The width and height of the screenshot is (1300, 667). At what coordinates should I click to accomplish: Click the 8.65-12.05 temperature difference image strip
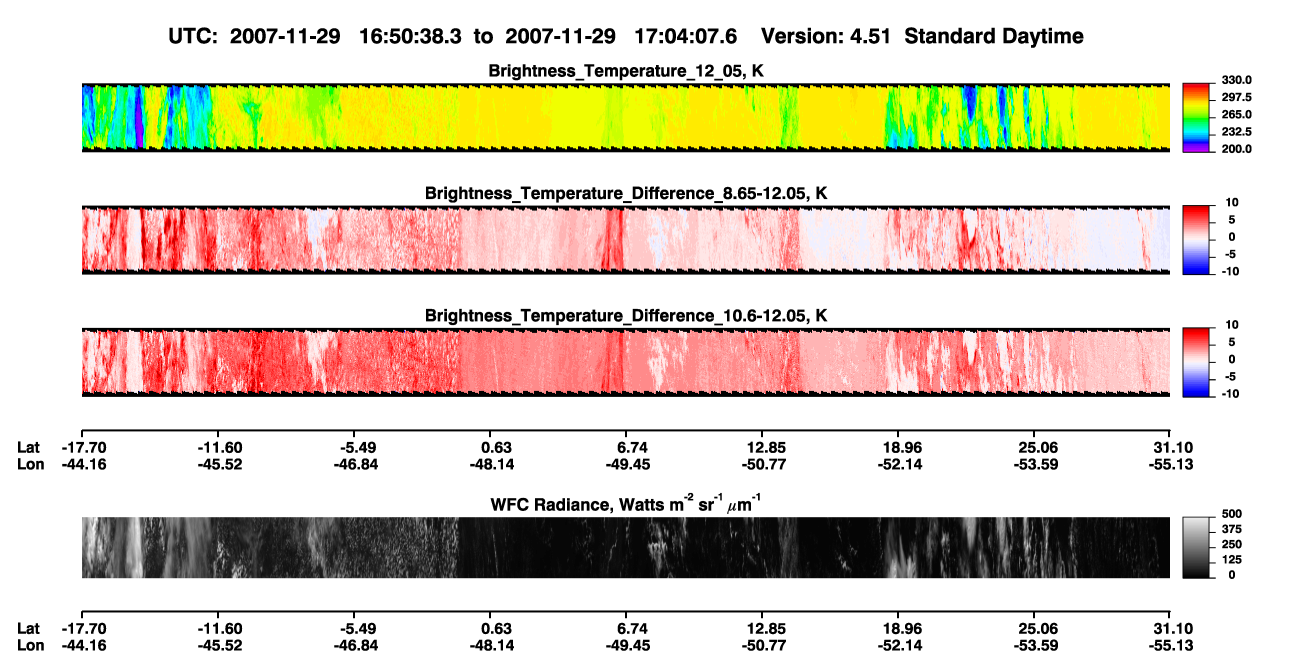click(x=625, y=240)
